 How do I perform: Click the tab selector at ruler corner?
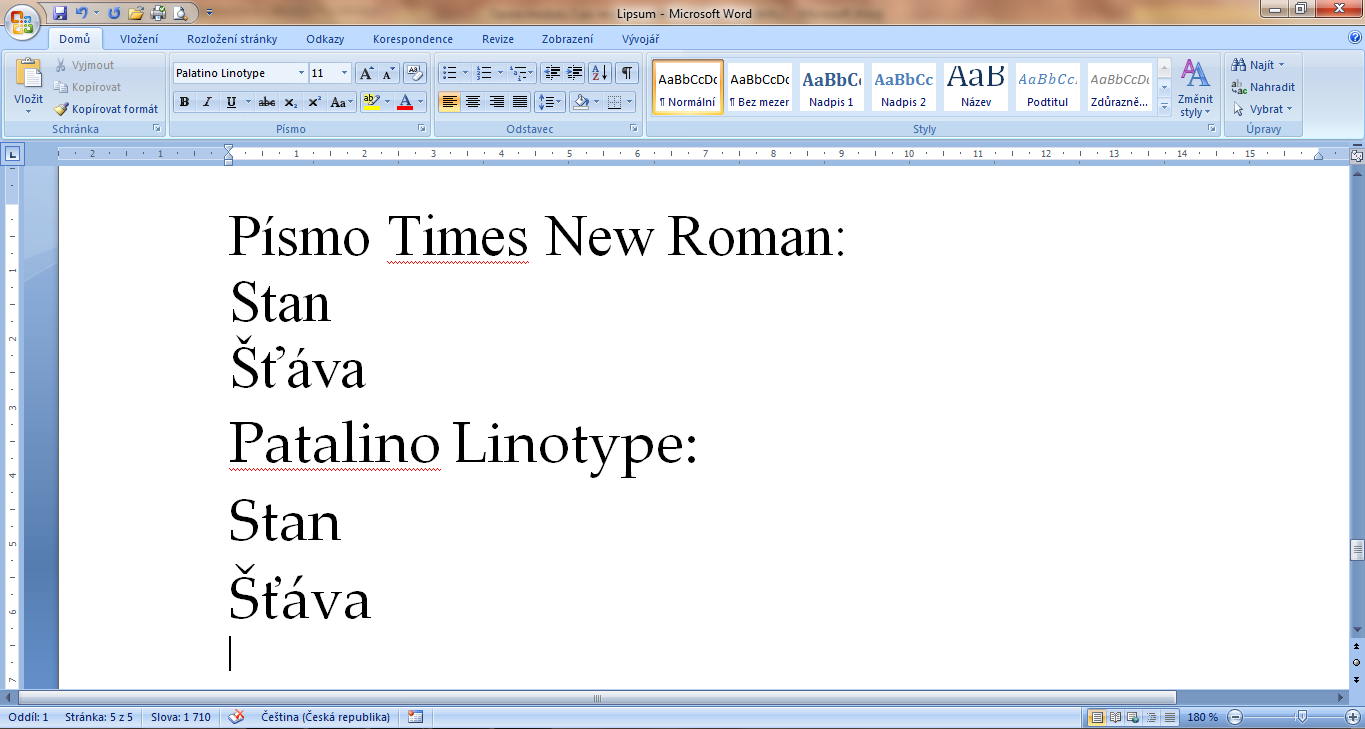[x=12, y=155]
